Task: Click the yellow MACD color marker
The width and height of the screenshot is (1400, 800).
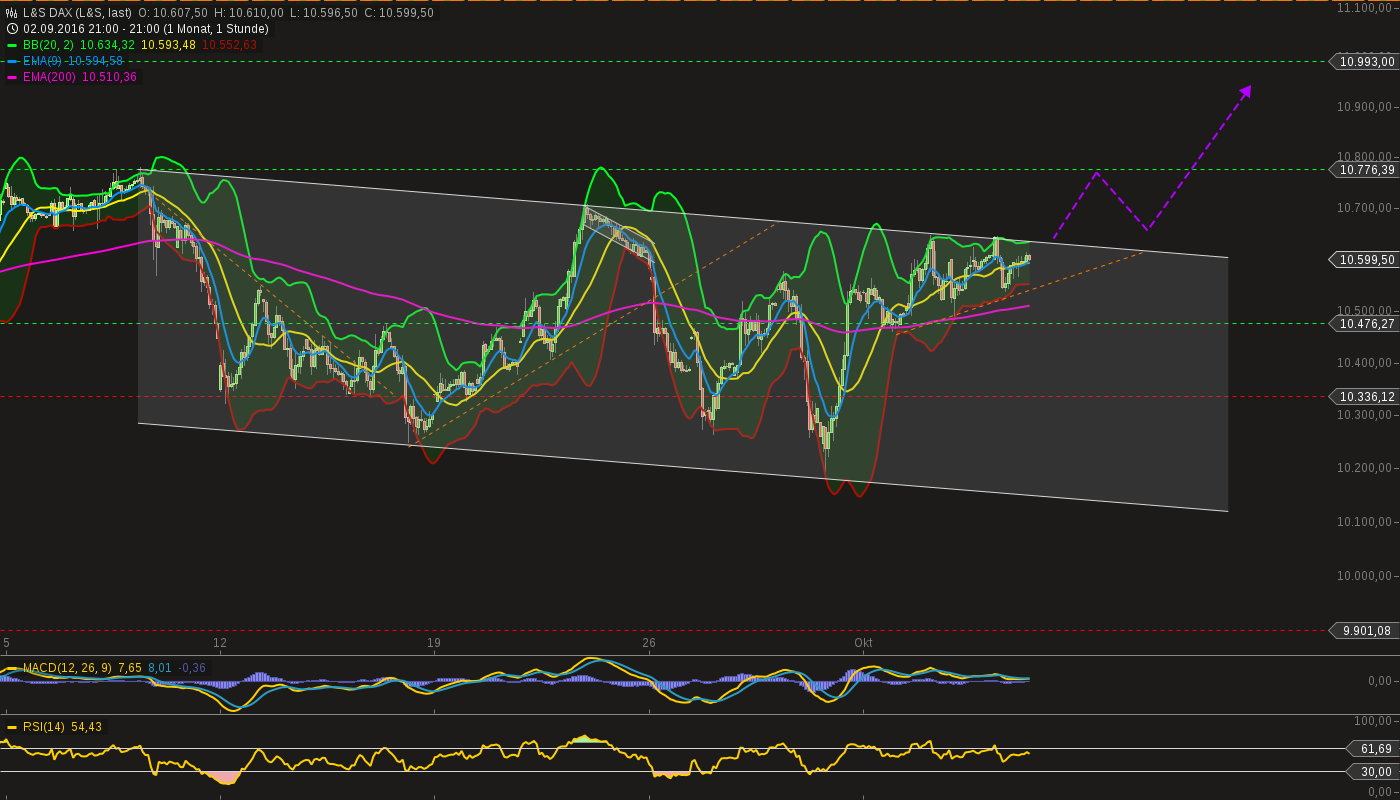Action: pyautogui.click(x=12, y=668)
